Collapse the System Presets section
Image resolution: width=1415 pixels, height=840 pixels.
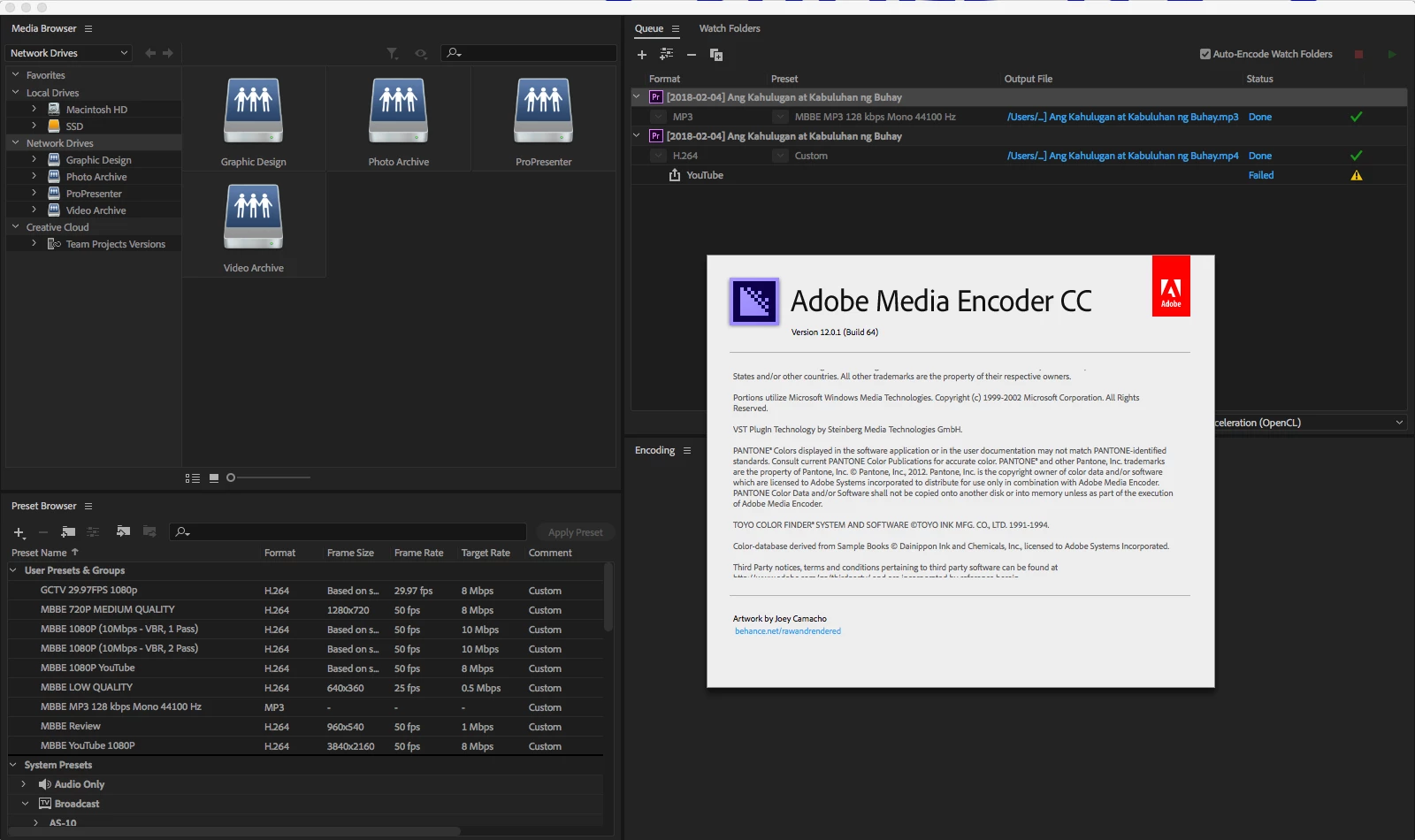(x=13, y=765)
